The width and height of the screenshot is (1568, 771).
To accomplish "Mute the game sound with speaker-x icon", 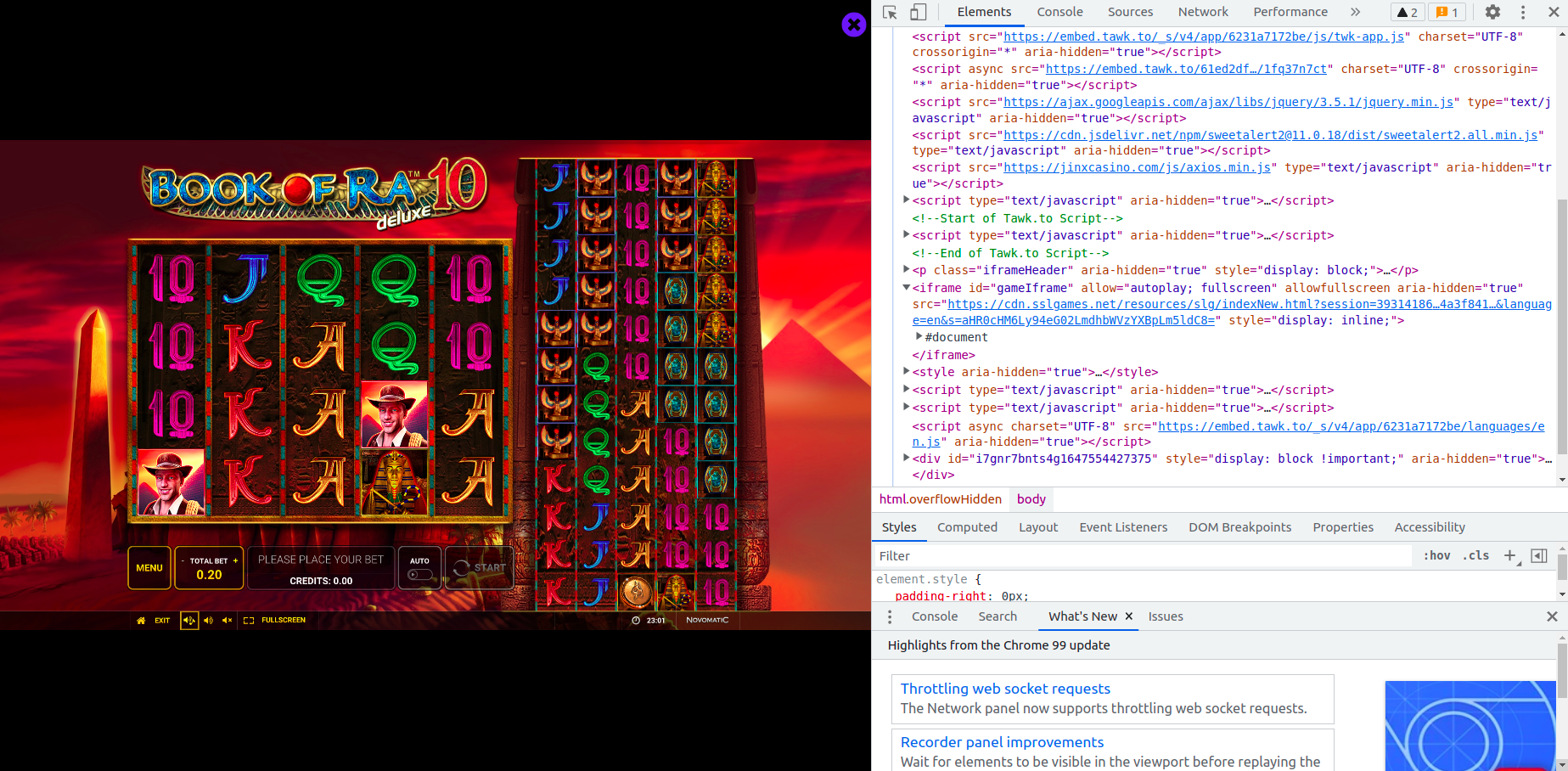I will tap(227, 621).
